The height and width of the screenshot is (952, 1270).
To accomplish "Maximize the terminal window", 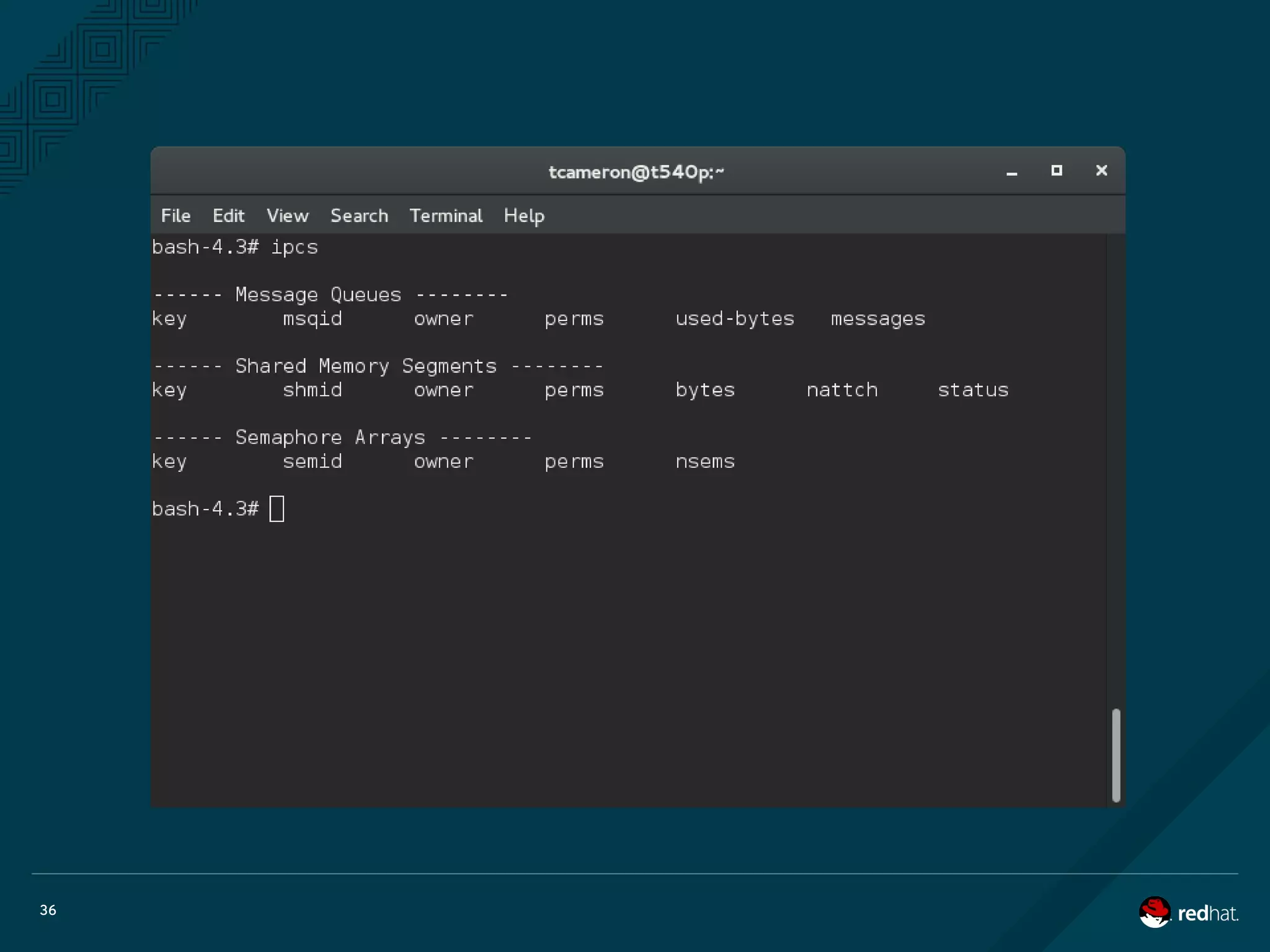I will tap(1057, 170).
